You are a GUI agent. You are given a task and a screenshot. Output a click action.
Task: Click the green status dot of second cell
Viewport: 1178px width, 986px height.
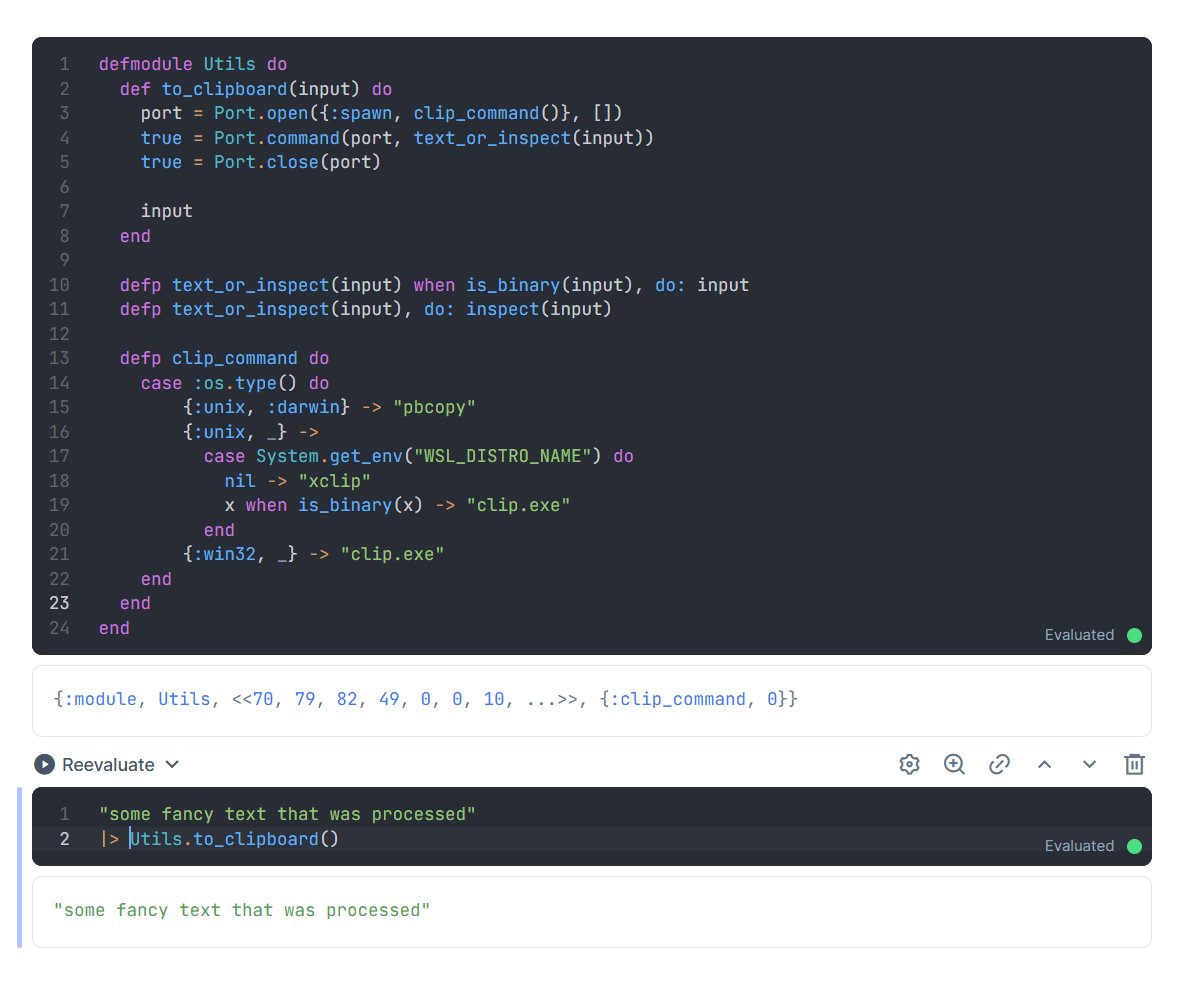click(1134, 846)
